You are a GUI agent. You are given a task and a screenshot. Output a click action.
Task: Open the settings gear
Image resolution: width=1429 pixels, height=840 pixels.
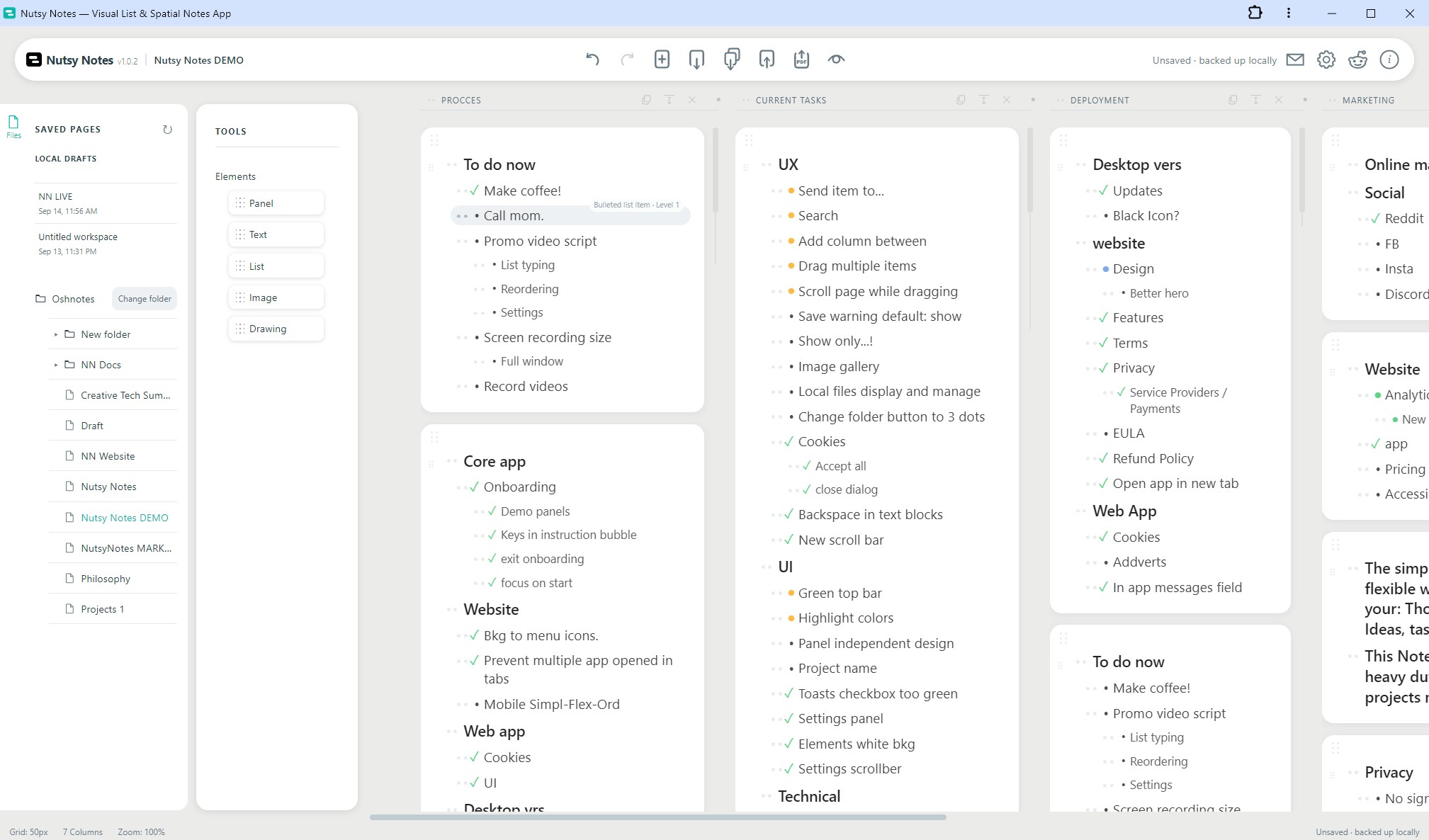(1326, 59)
